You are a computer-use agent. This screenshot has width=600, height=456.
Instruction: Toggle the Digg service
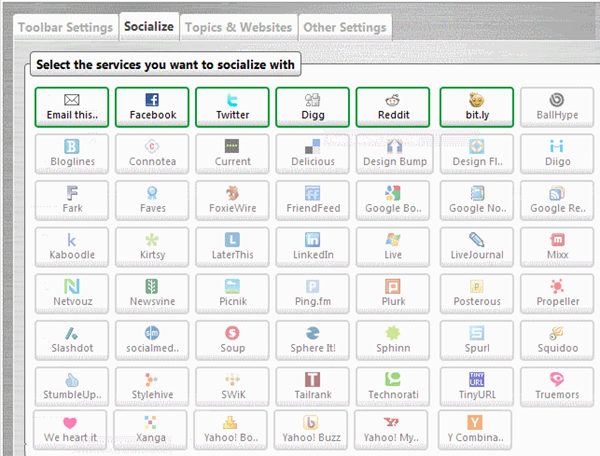[313, 107]
